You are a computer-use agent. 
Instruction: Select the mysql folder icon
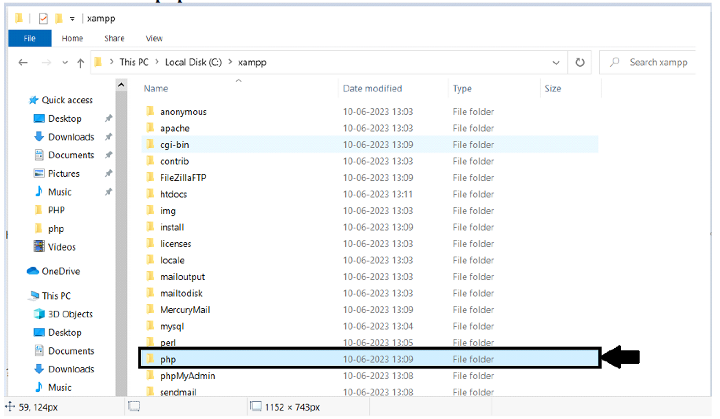point(150,326)
